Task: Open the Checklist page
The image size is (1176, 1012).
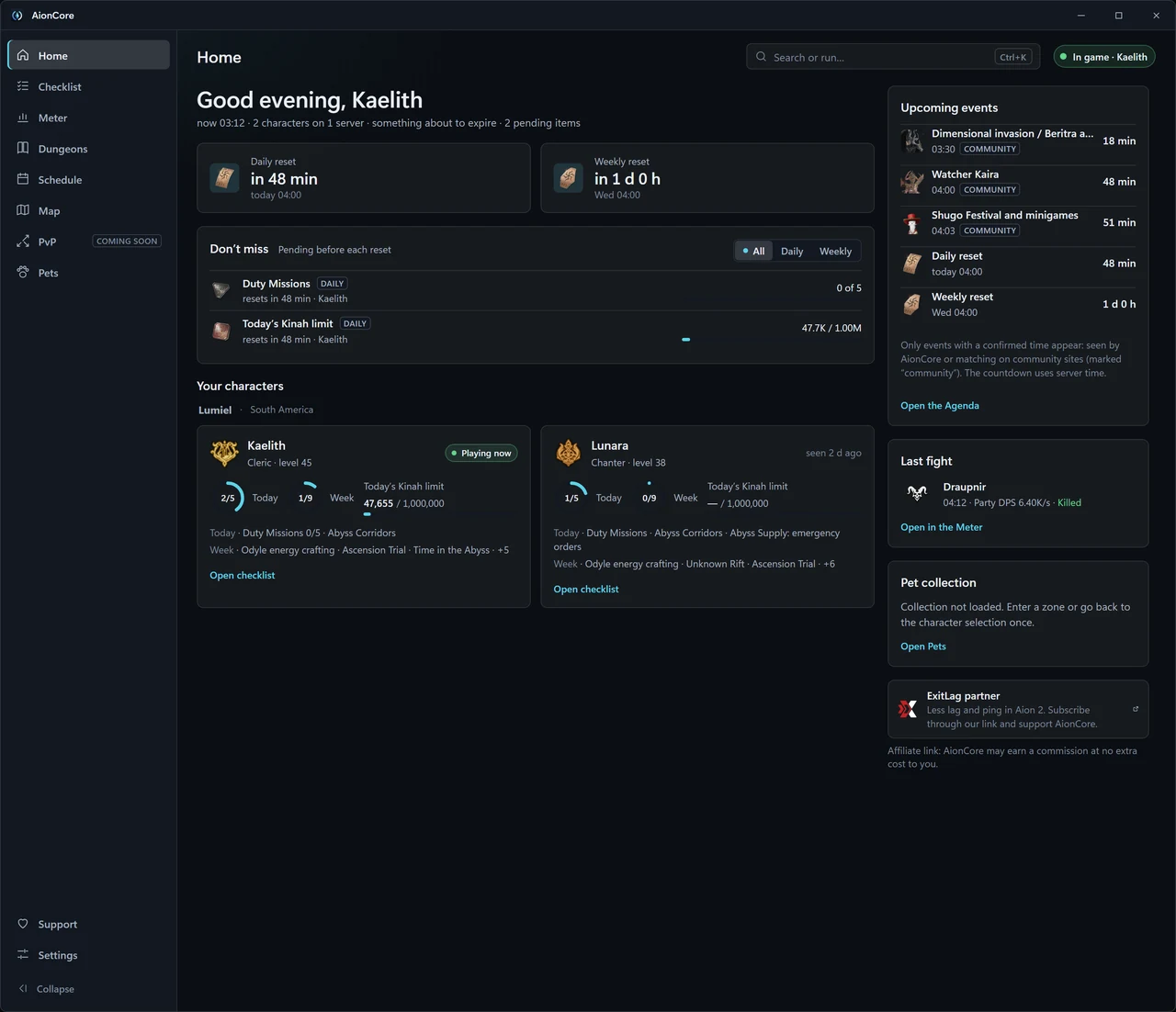Action: (88, 86)
